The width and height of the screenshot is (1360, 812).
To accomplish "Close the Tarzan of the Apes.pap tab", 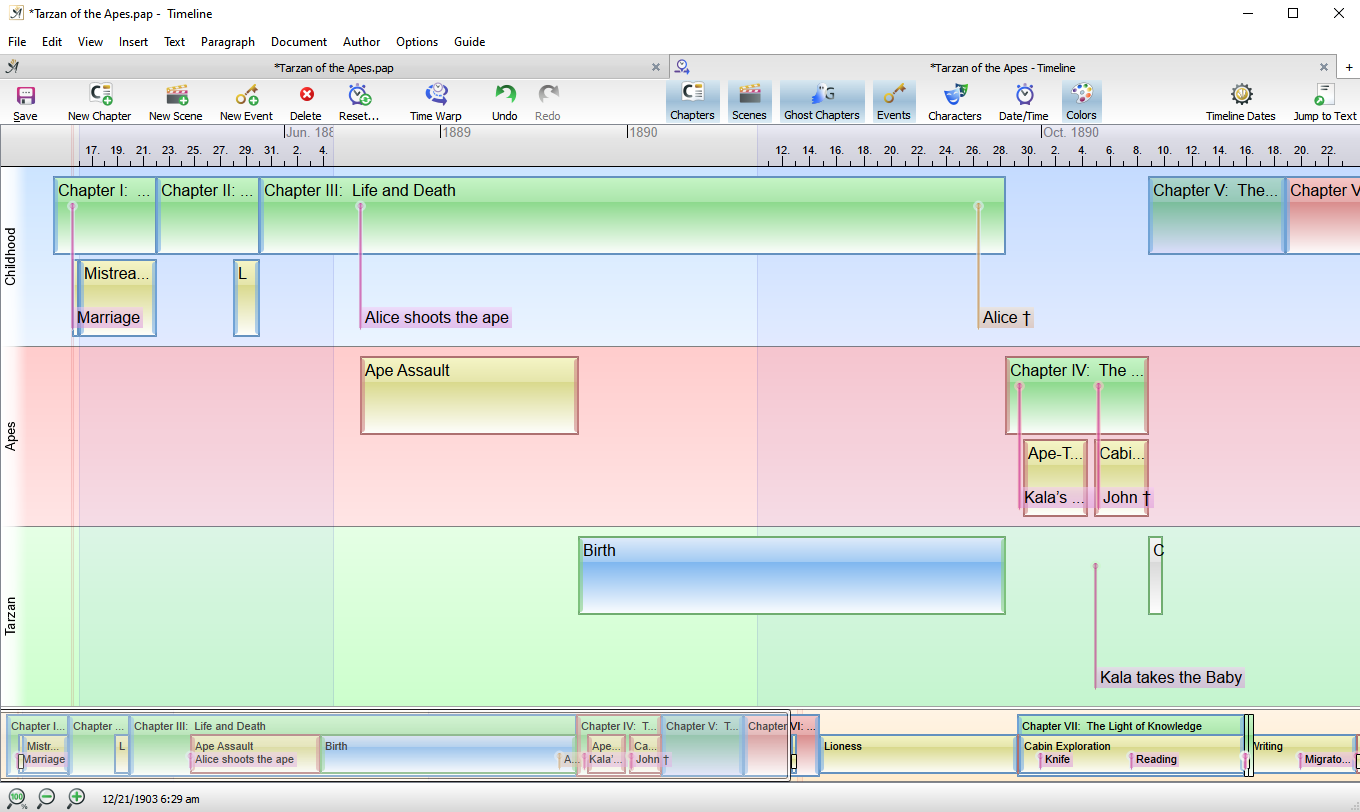I will coord(656,67).
